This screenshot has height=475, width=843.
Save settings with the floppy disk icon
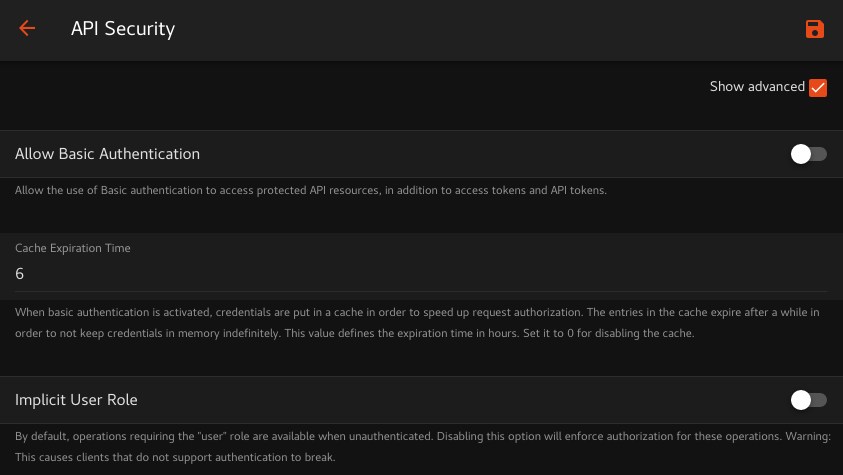tap(815, 29)
